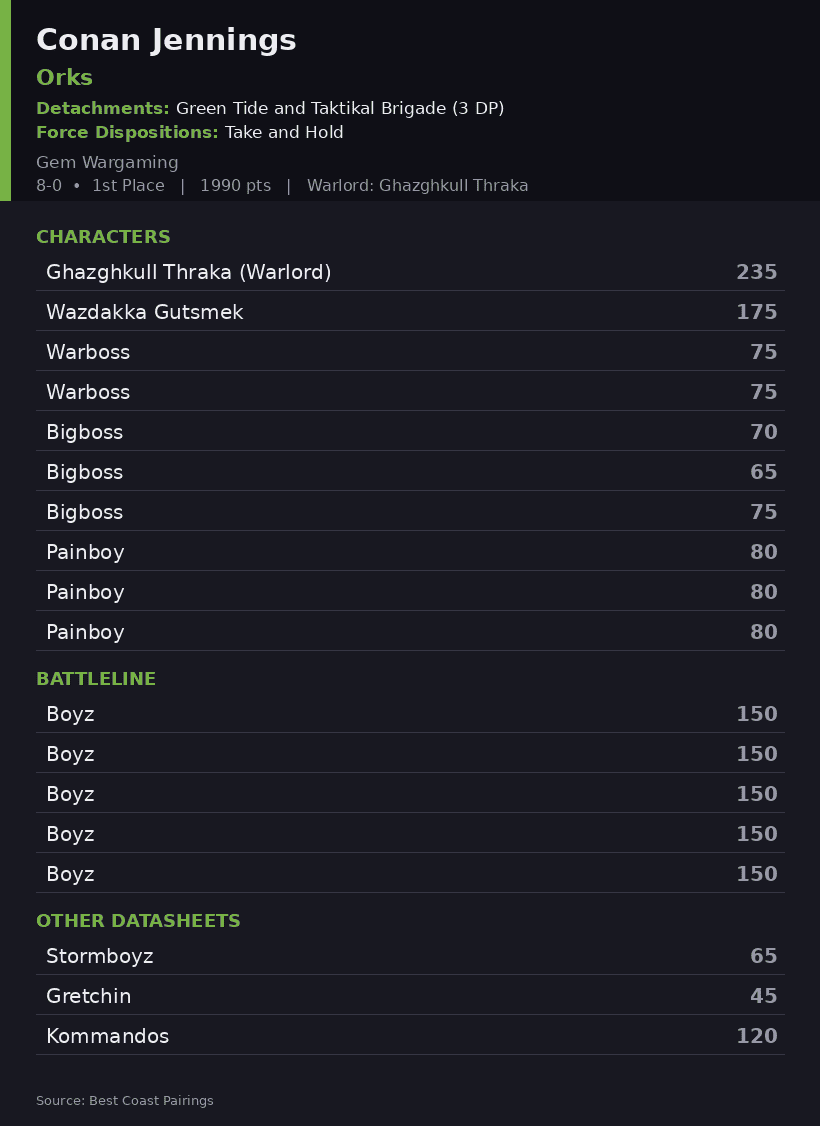
Task: Click the Kommandos row
Action: [x=410, y=1035]
